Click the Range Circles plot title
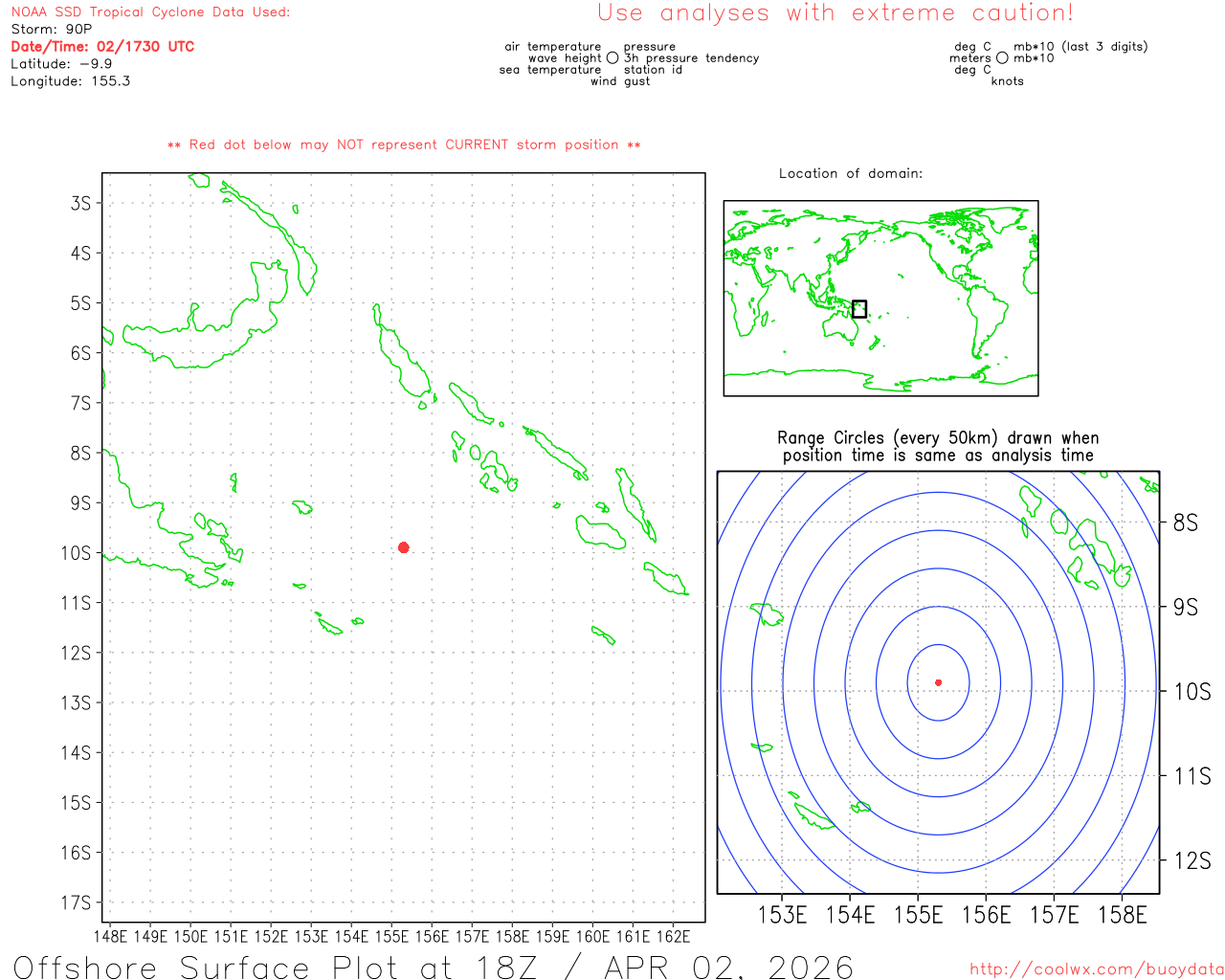Image resolution: width=1225 pixels, height=980 pixels. tap(938, 447)
